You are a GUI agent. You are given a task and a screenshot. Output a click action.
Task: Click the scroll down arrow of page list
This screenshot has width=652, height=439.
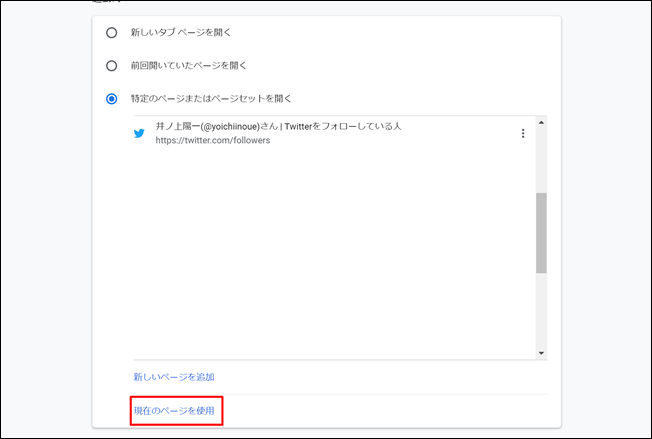click(x=541, y=353)
